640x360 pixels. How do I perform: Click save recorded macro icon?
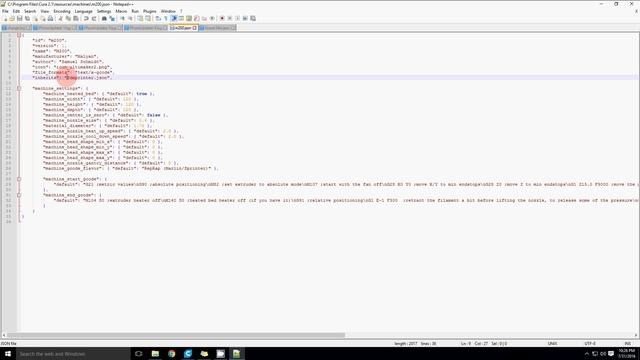(x=253, y=18)
